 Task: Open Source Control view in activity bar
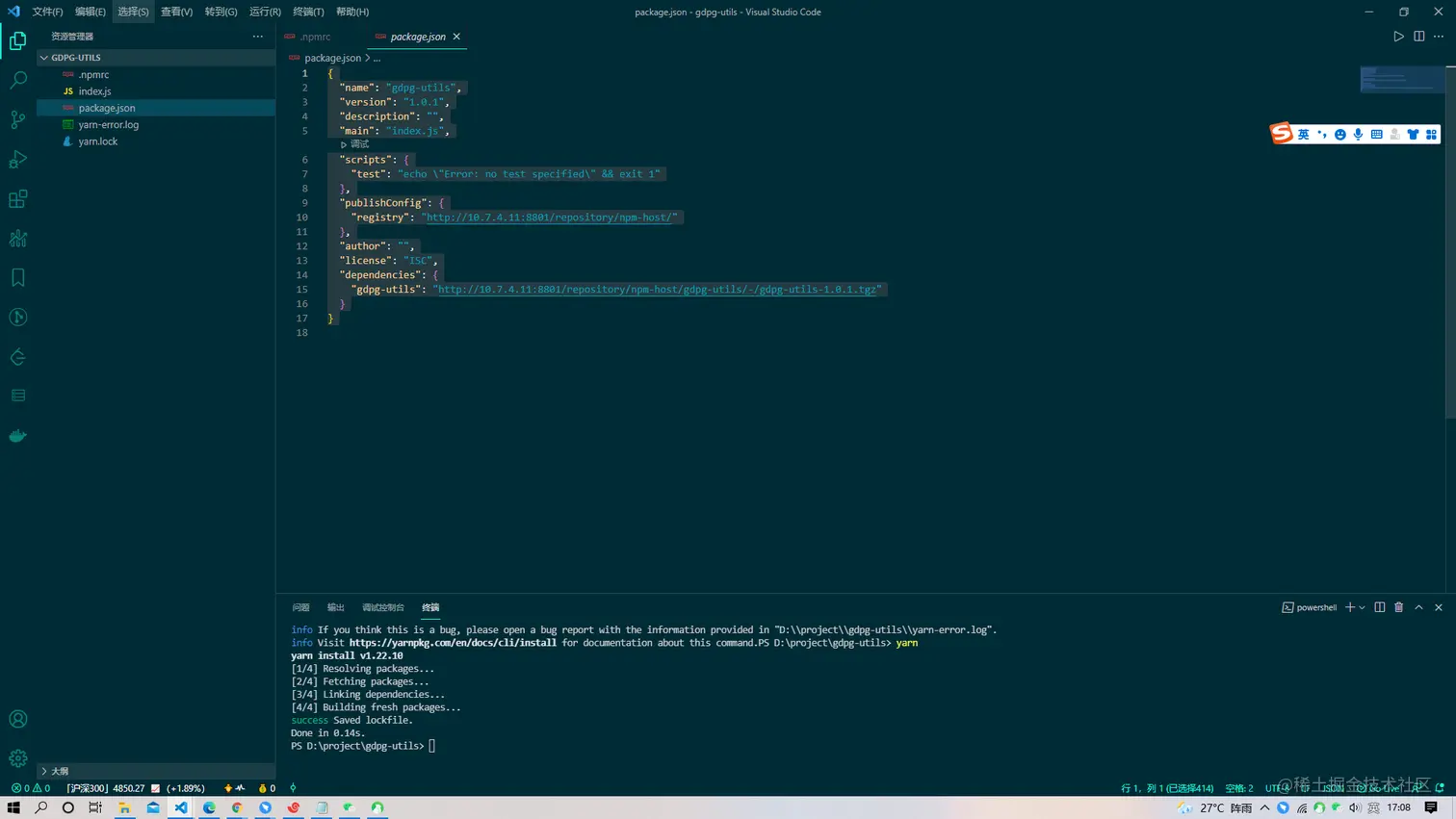[x=17, y=119]
